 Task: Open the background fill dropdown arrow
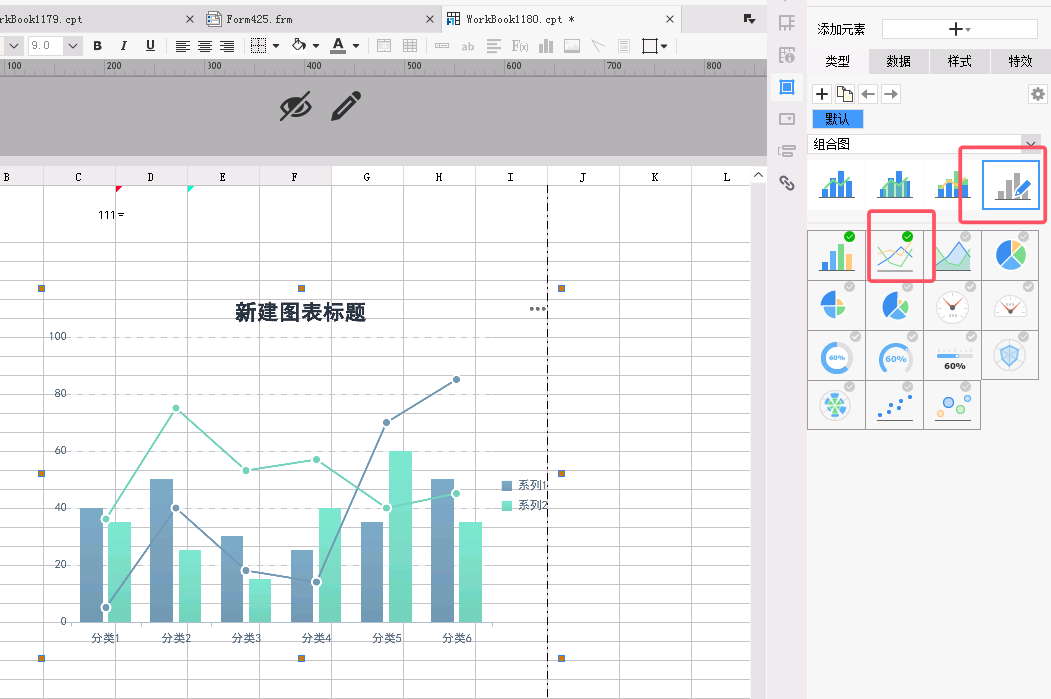pos(316,46)
